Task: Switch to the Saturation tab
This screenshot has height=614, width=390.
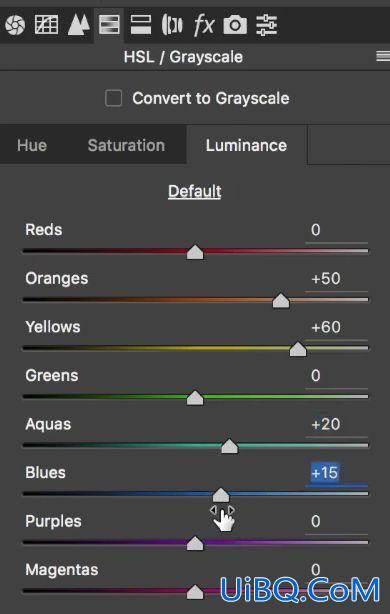Action: click(126, 145)
